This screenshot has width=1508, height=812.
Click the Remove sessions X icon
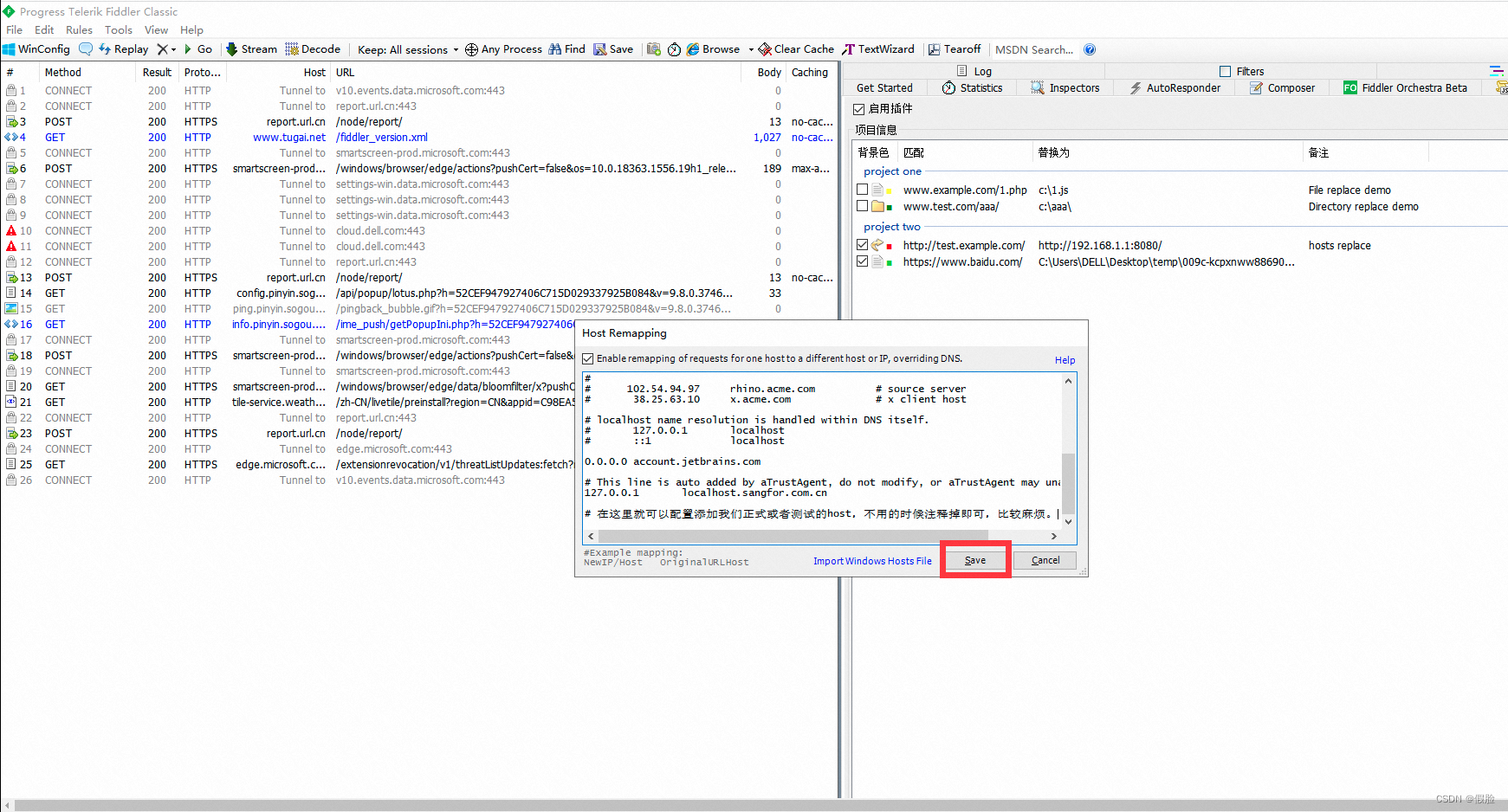(x=162, y=49)
